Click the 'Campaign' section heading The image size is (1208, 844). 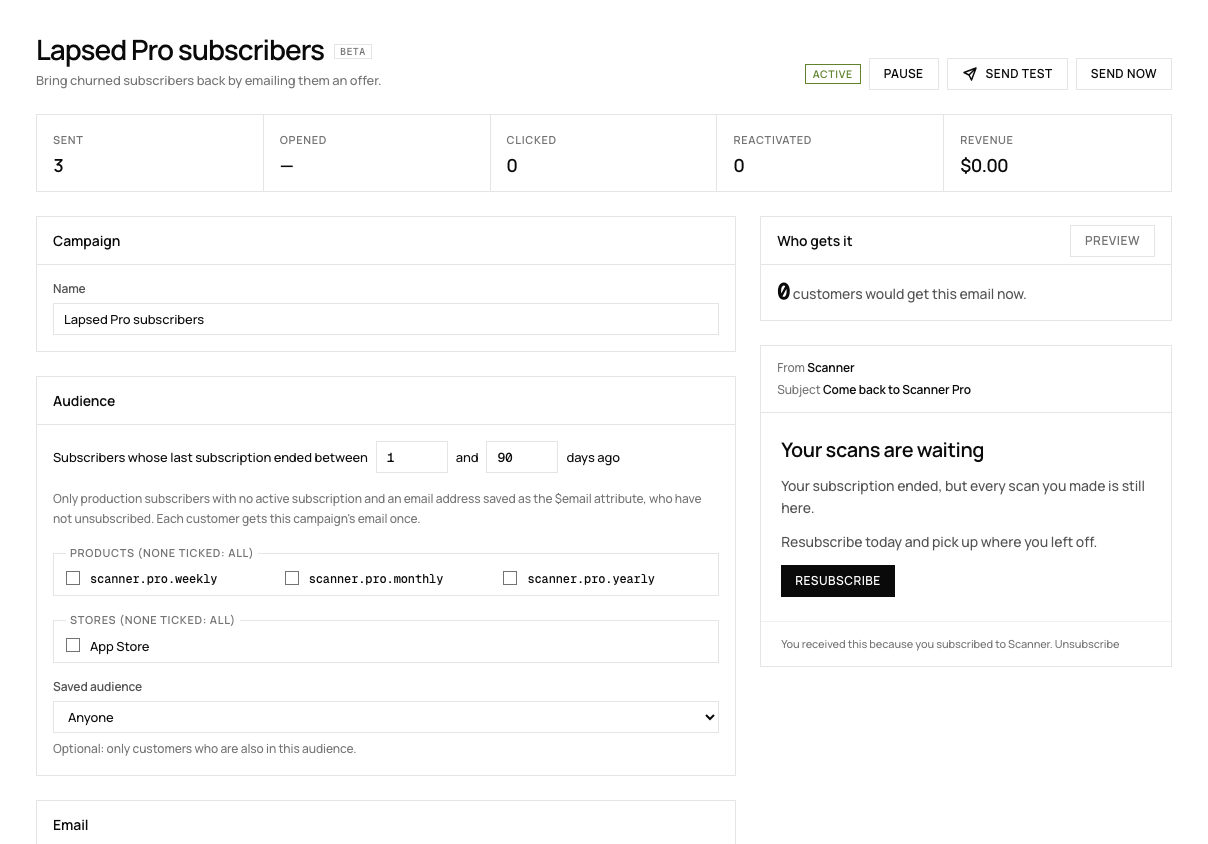(86, 241)
